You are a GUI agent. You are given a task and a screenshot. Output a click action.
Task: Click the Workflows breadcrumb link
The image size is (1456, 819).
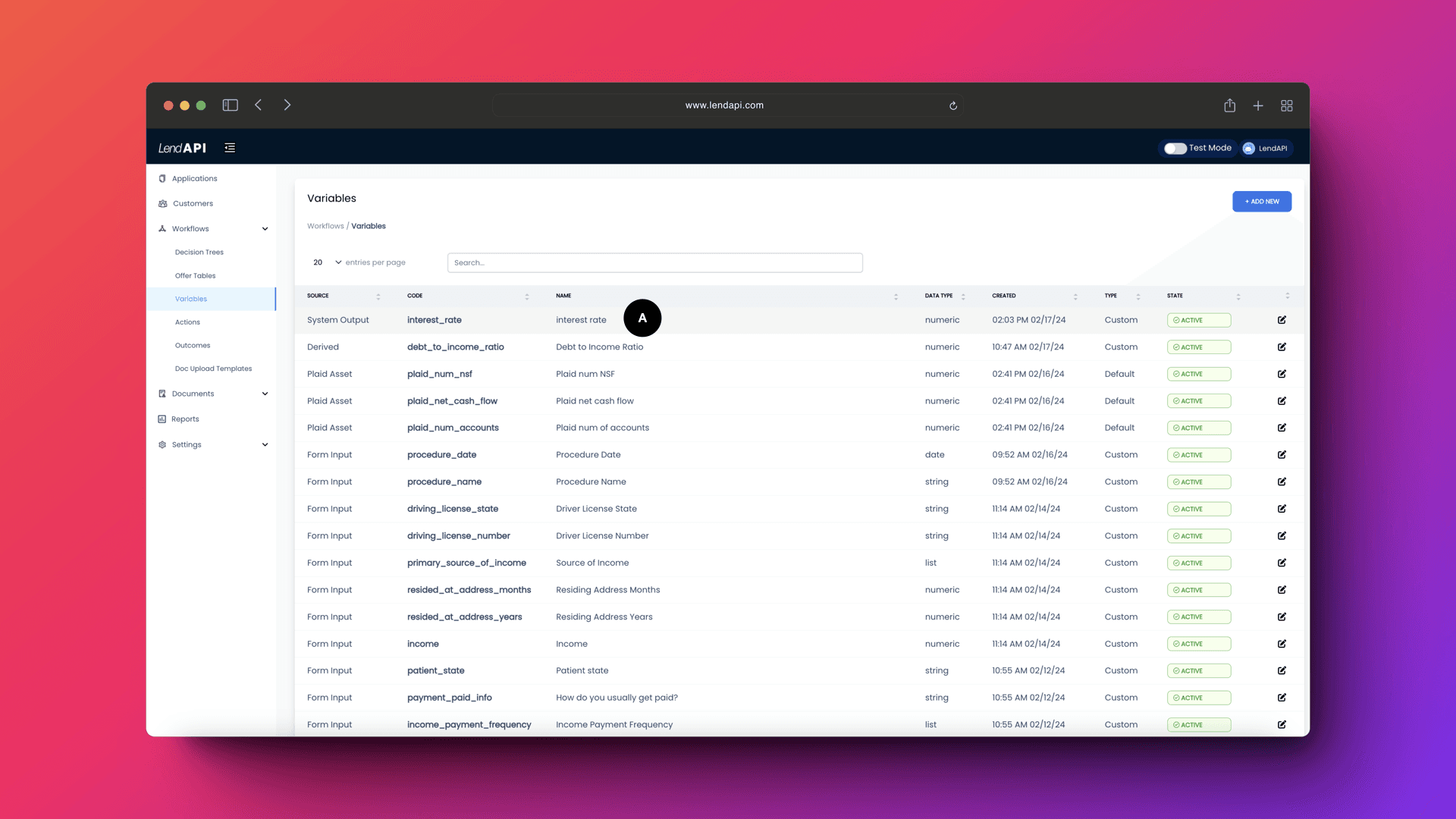coord(325,226)
